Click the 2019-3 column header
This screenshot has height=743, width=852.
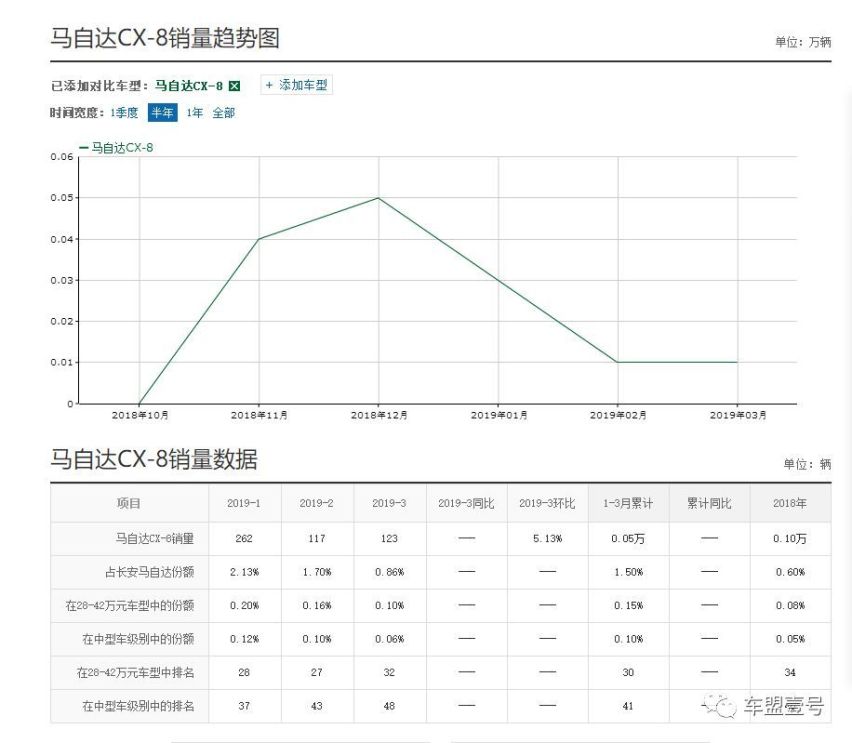389,503
